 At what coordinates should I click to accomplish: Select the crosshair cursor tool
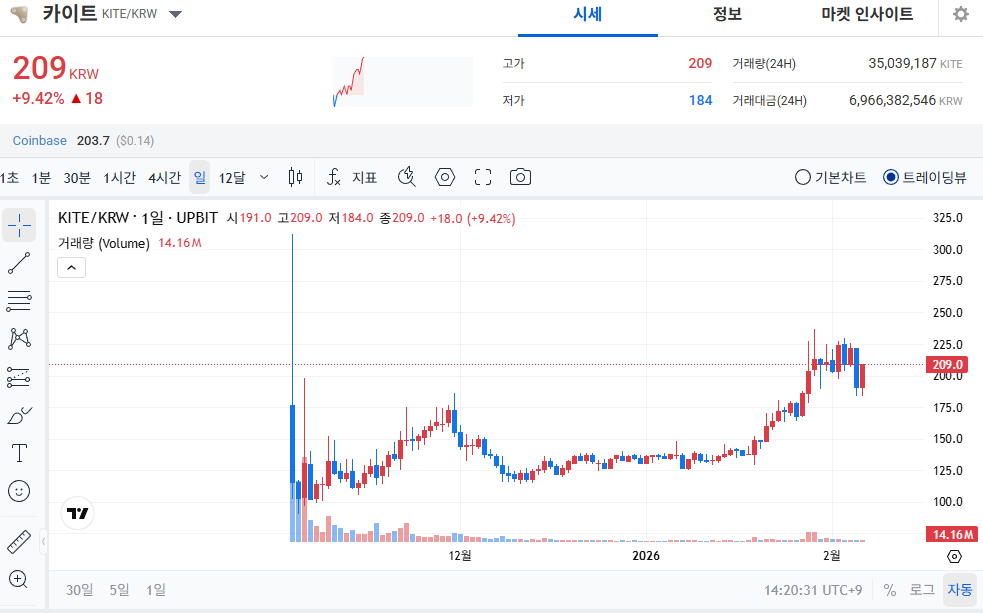pos(19,225)
